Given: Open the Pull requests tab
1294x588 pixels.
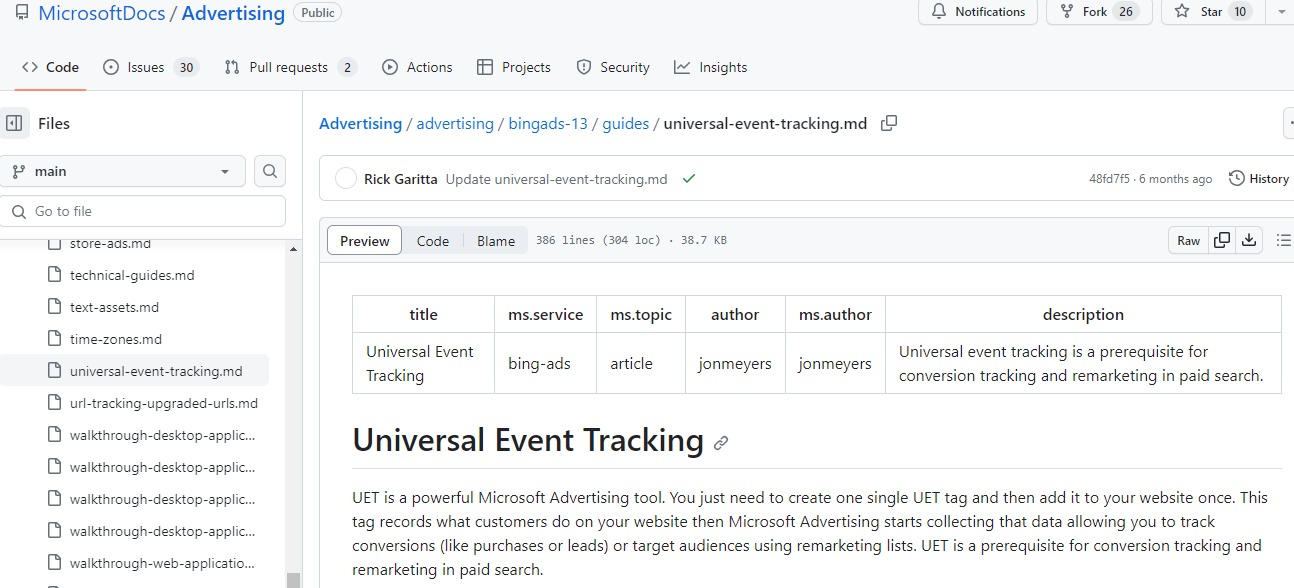Looking at the screenshot, I should pyautogui.click(x=289, y=67).
